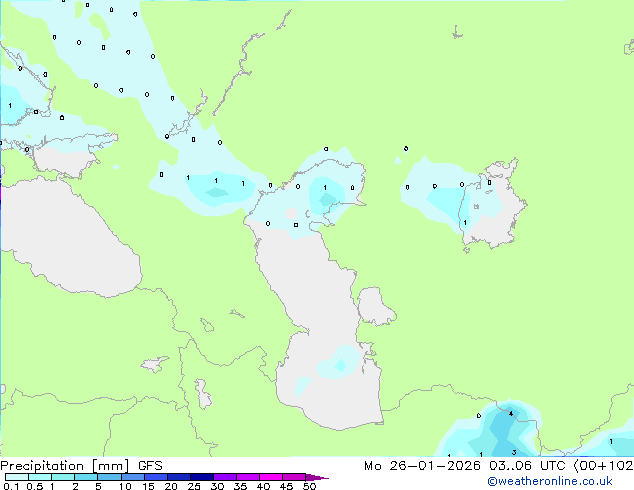
Task: Click the legend swatch between 25 and 30
Action: pyautogui.click(x=201, y=477)
